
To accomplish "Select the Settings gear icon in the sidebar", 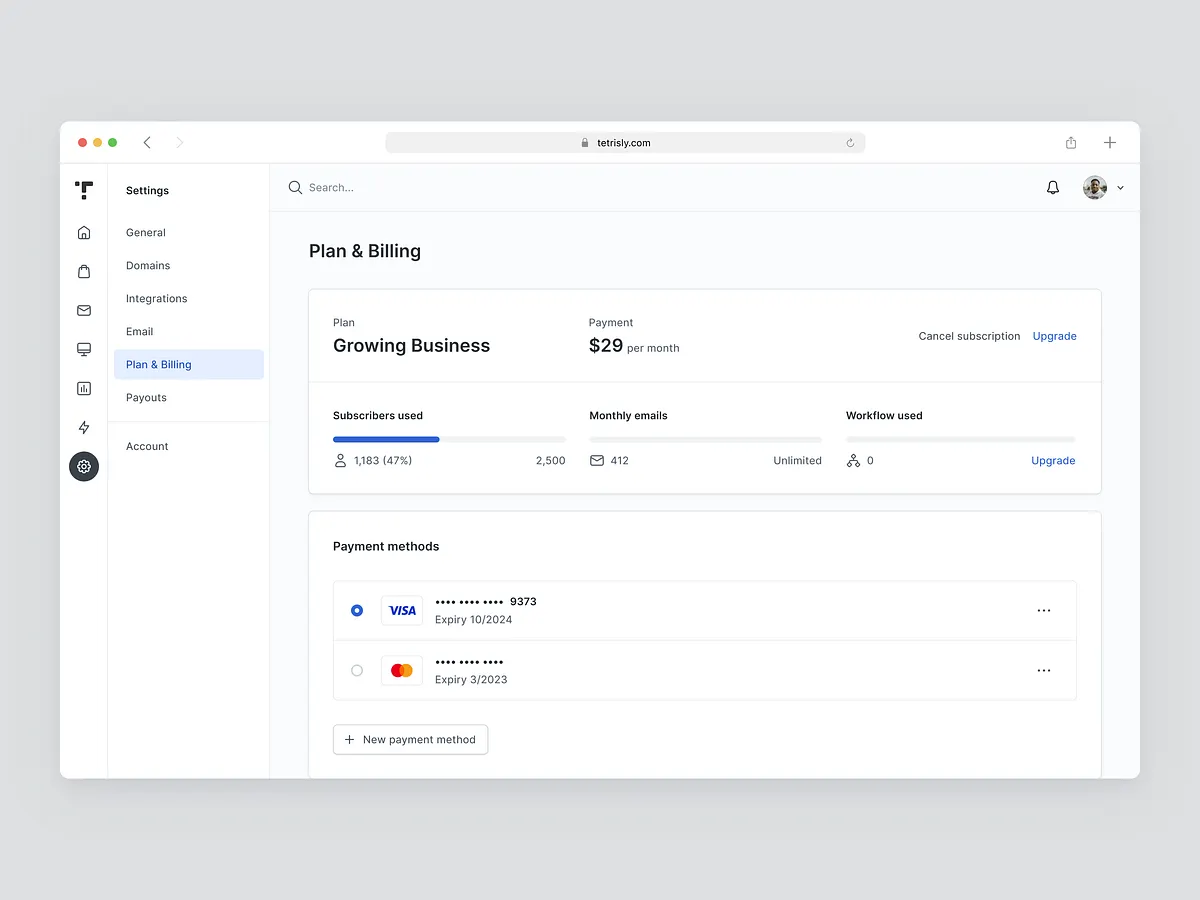I will click(84, 466).
